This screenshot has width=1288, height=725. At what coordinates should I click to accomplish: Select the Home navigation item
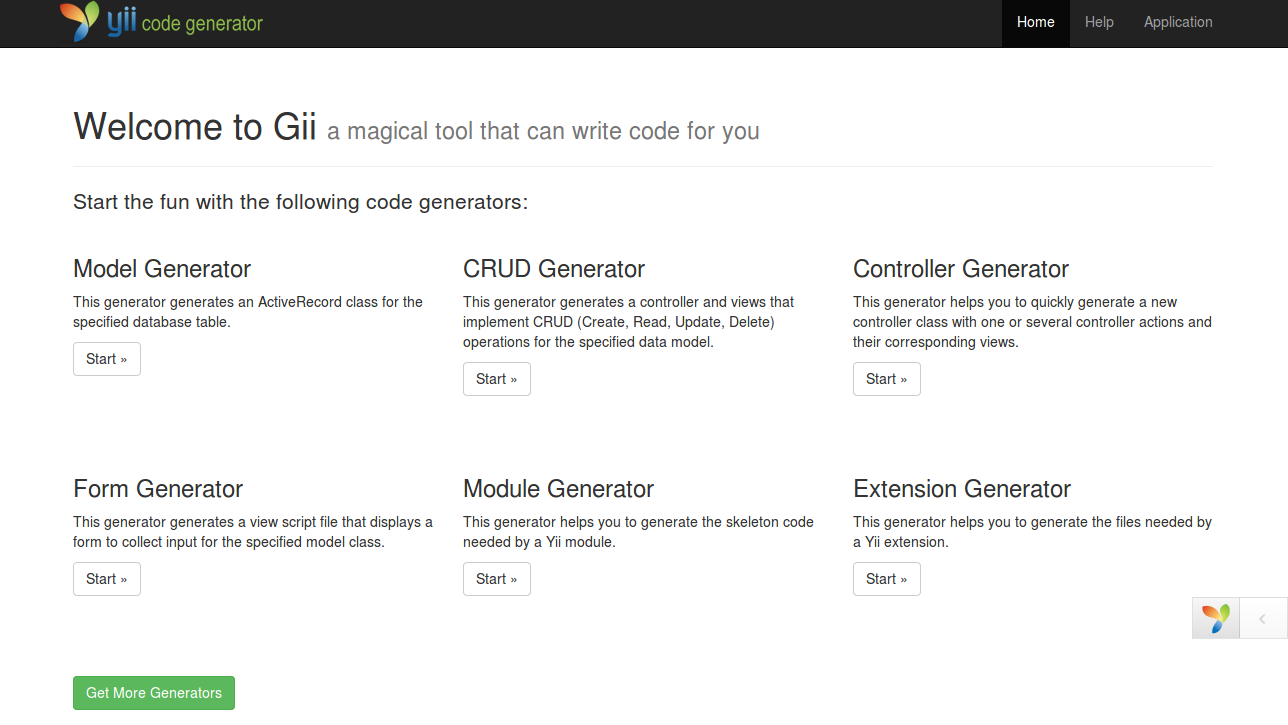click(x=1035, y=22)
